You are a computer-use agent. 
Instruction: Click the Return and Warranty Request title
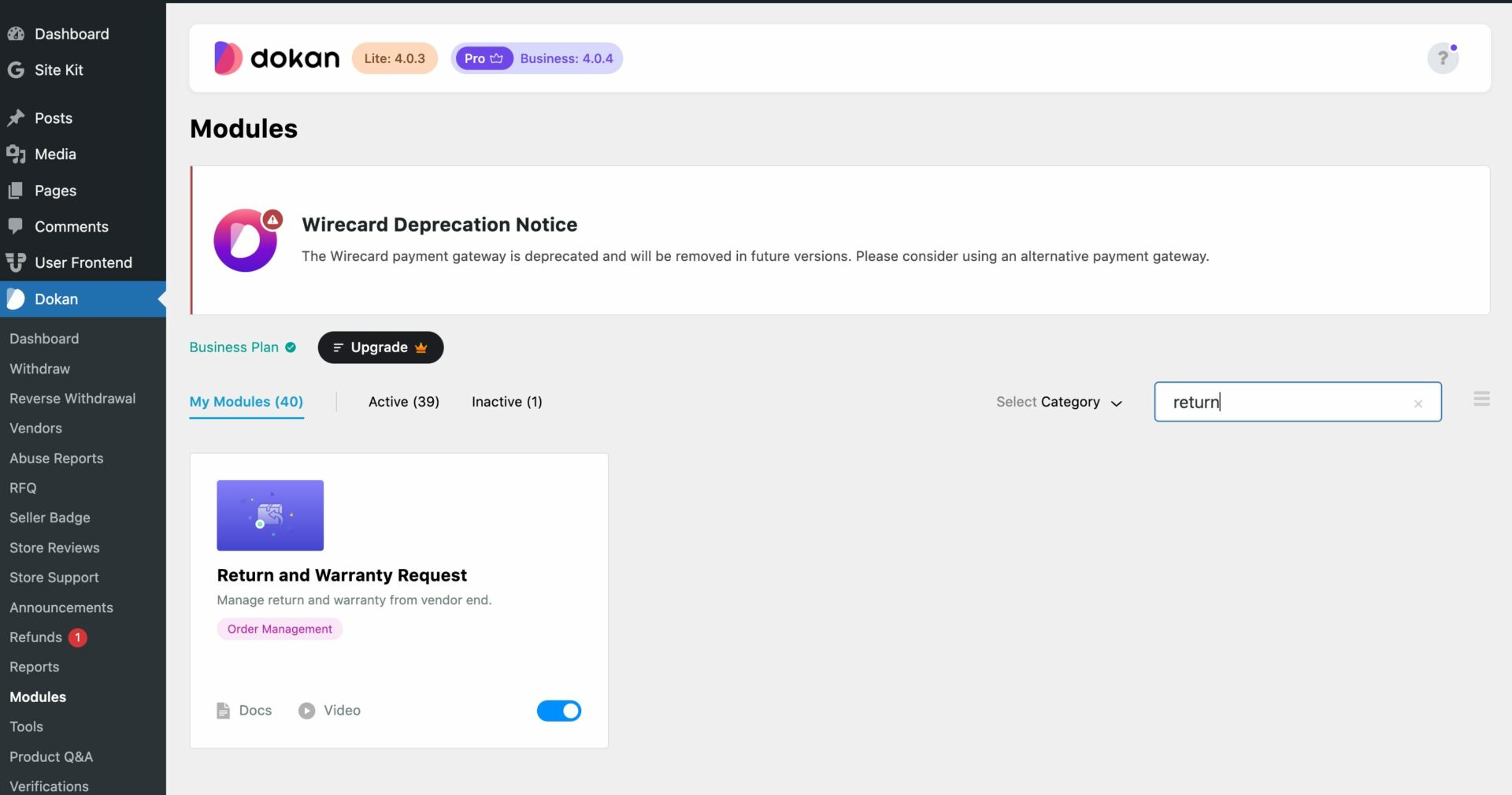point(342,575)
